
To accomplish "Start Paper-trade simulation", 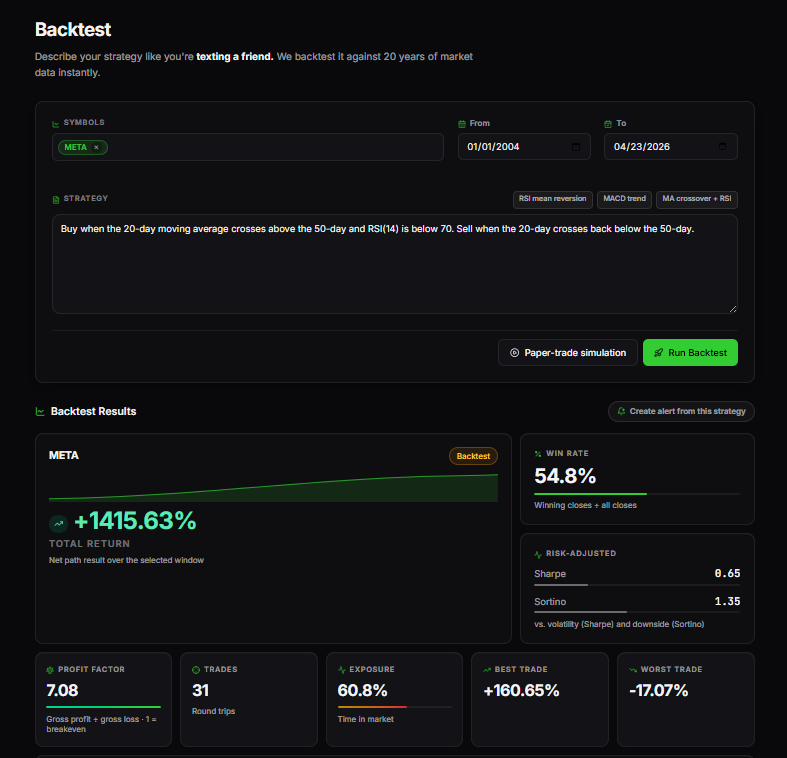I will [568, 352].
